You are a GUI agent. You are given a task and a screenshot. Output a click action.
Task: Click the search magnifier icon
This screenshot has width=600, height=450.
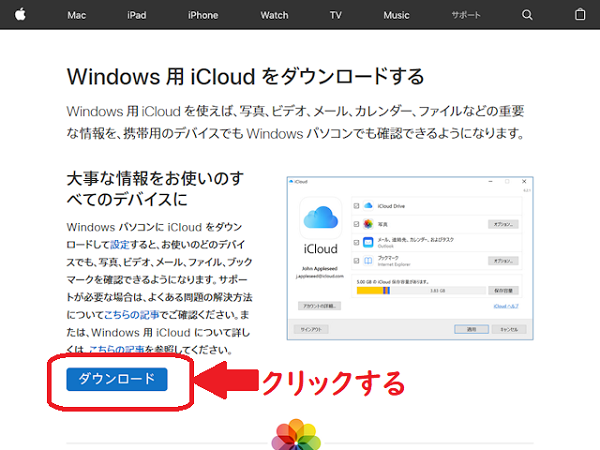[x=527, y=15]
